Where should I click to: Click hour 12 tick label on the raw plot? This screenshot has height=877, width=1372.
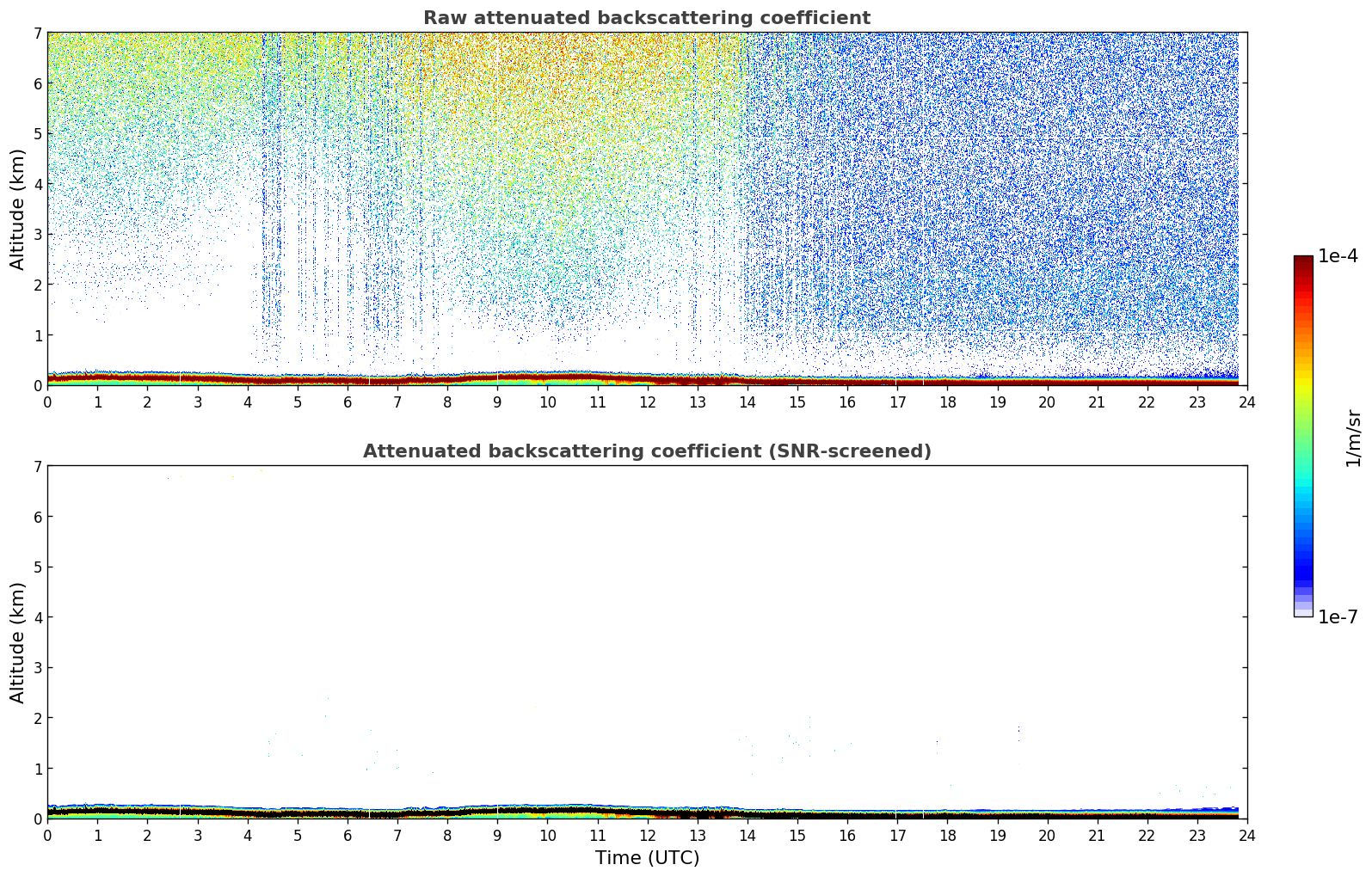647,402
